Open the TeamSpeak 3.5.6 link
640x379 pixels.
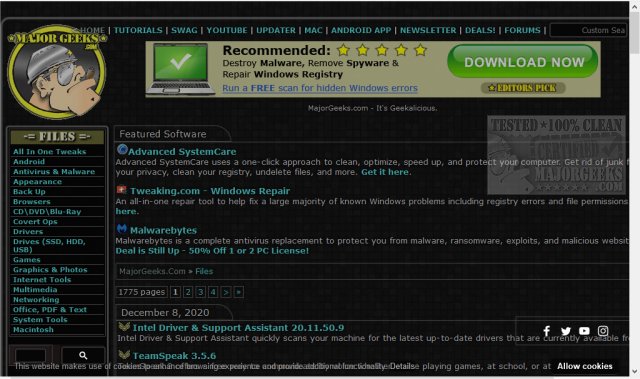[x=174, y=356]
